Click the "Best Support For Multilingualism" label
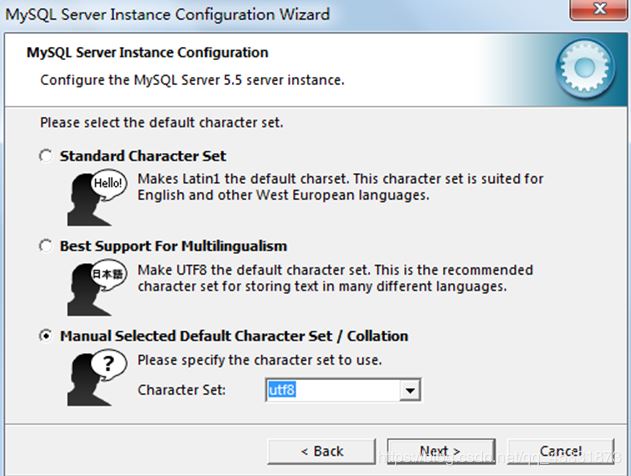This screenshot has height=476, width=631. tap(174, 246)
